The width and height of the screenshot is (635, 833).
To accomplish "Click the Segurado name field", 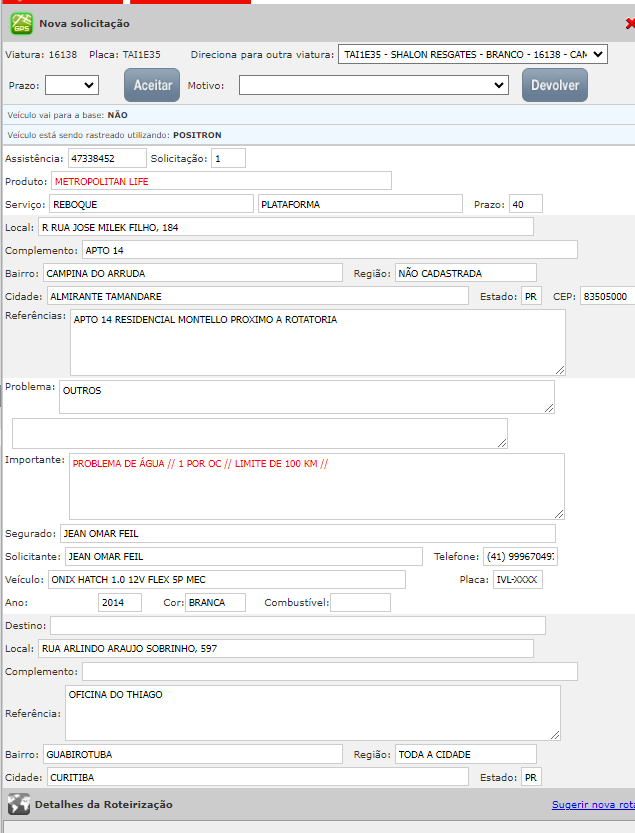I will click(307, 533).
